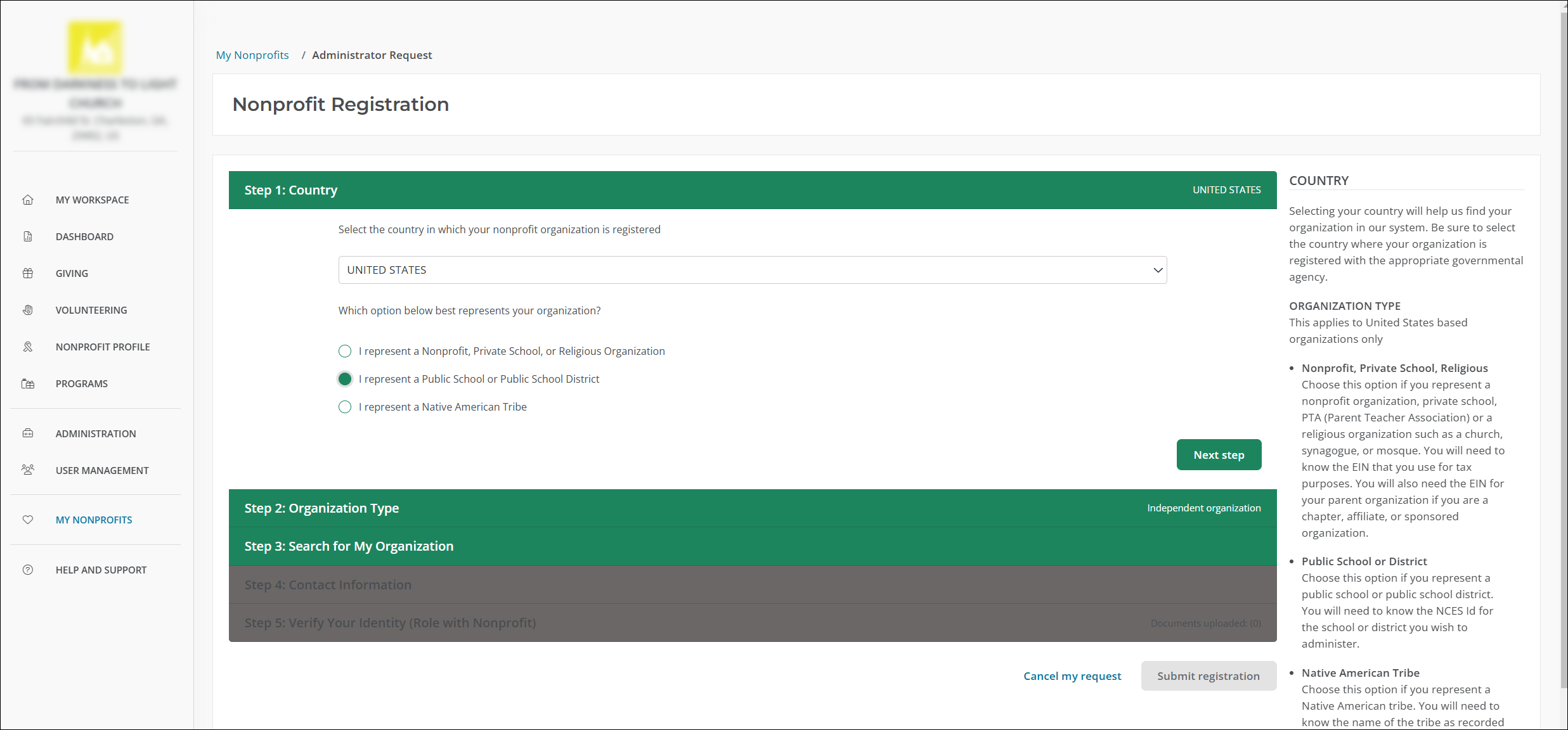Click the Volunteering hand icon
1568x730 pixels.
[x=28, y=310]
